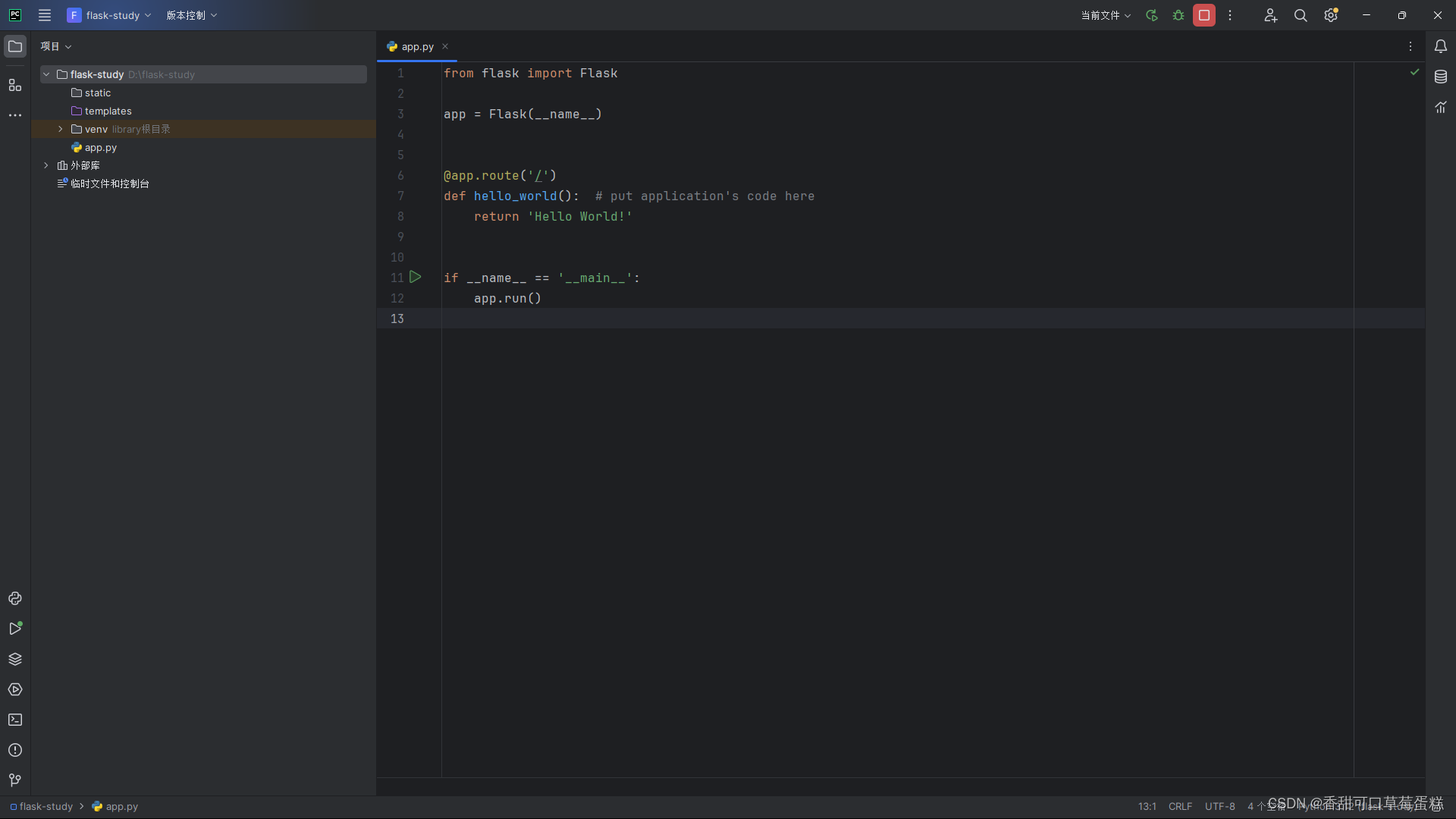1456x819 pixels.
Task: Select the app.py editor tab
Action: 417,46
